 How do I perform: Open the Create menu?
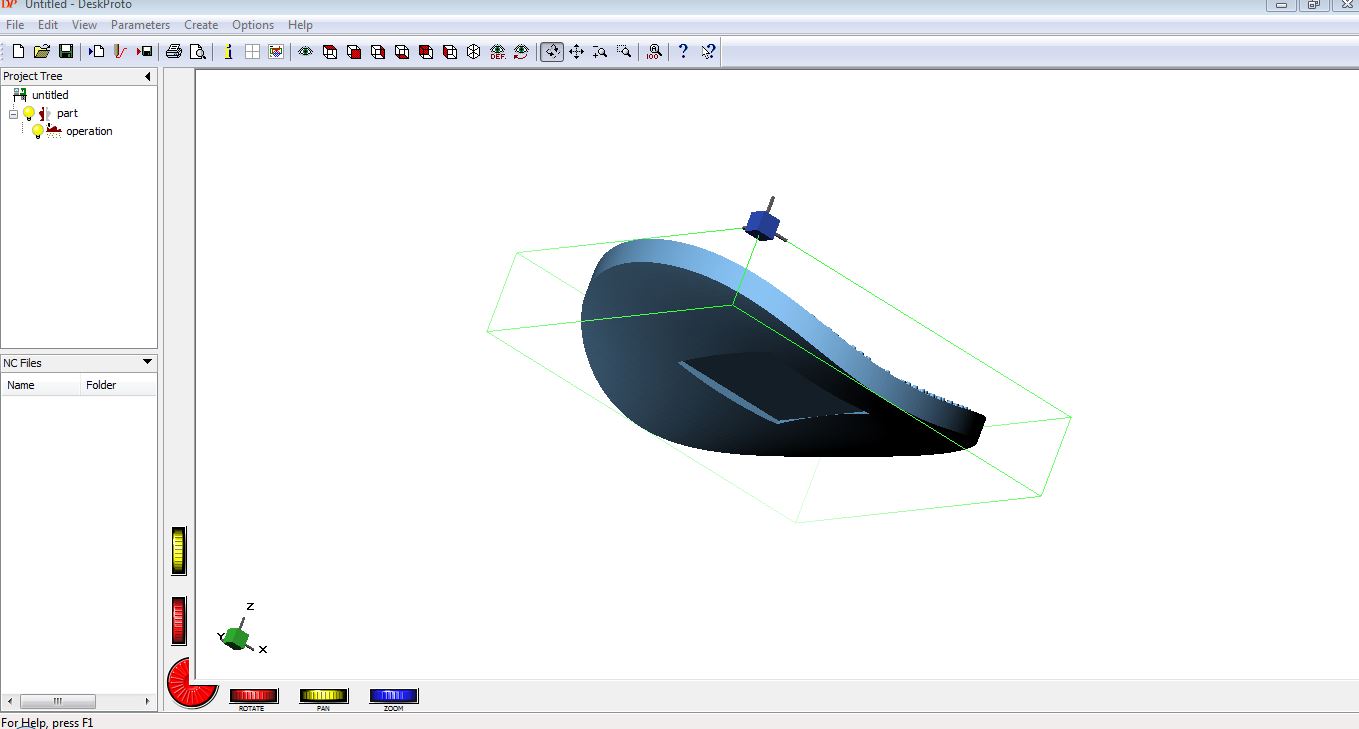(x=201, y=25)
